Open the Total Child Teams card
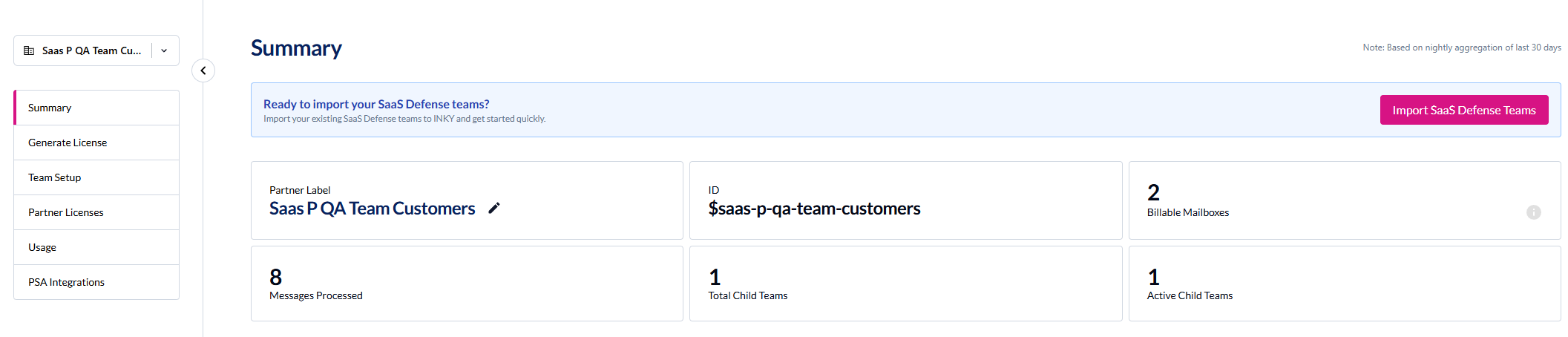The width and height of the screenshot is (1568, 337). click(905, 284)
